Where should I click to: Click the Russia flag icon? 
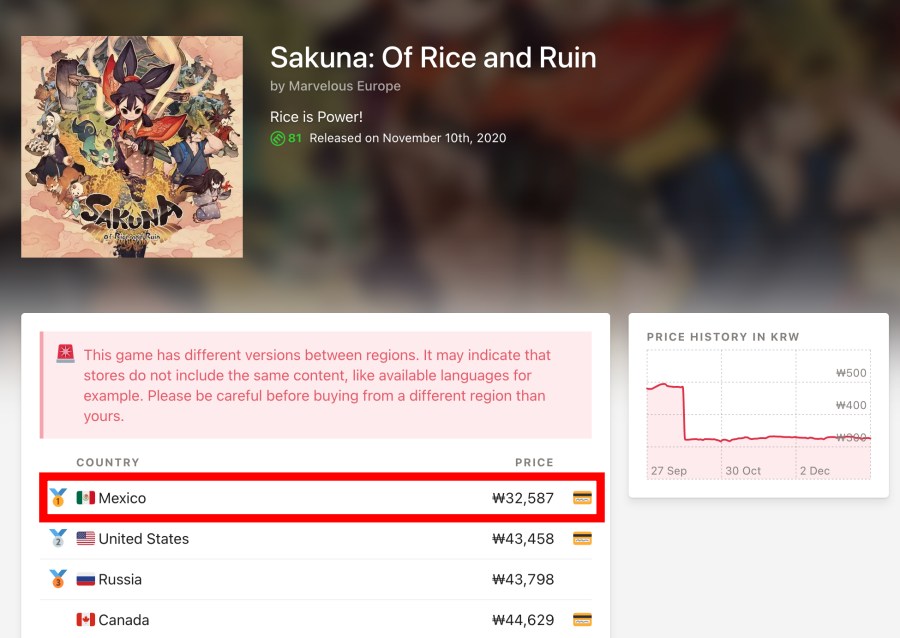pyautogui.click(x=86, y=580)
